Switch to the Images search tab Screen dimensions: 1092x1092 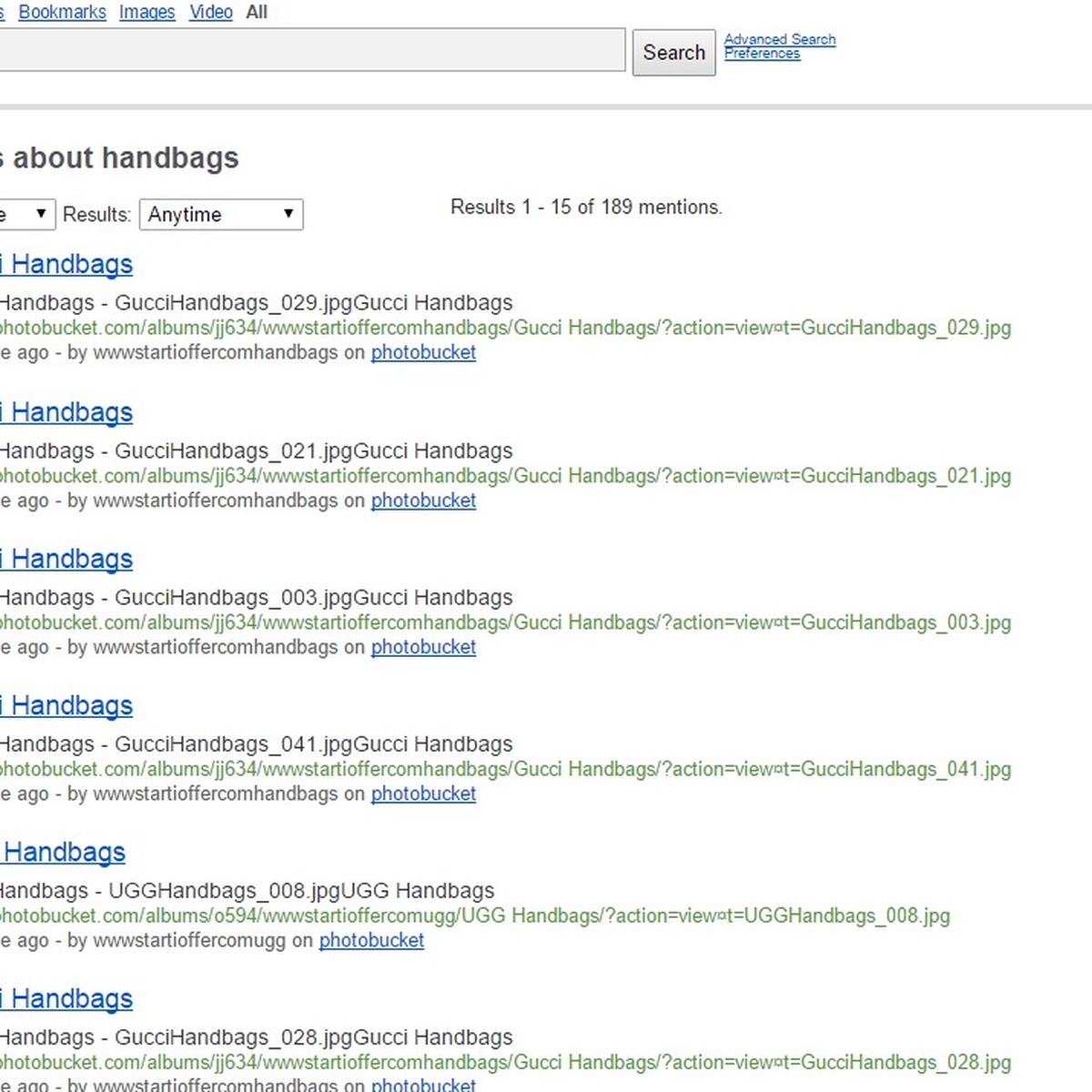pyautogui.click(x=147, y=13)
